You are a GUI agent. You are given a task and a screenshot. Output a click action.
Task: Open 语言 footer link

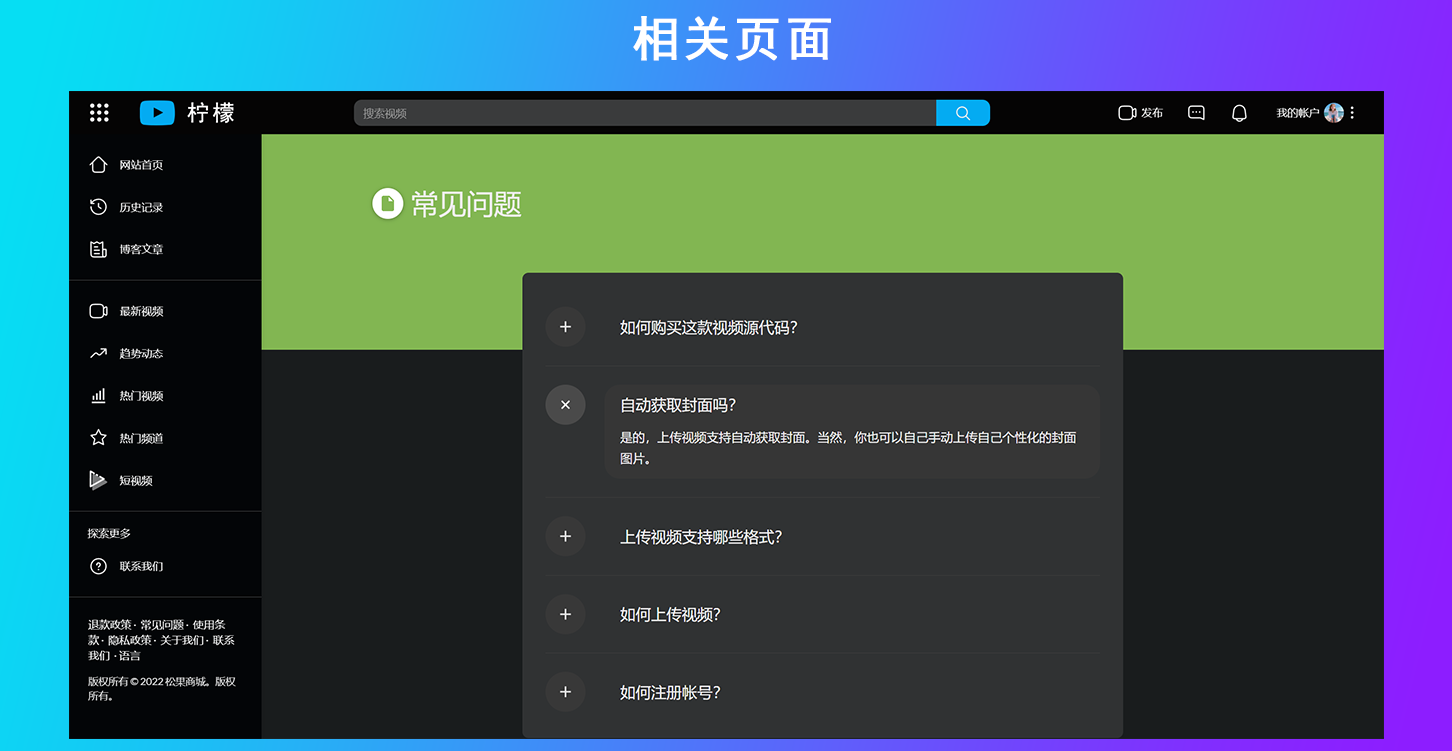[x=130, y=656]
